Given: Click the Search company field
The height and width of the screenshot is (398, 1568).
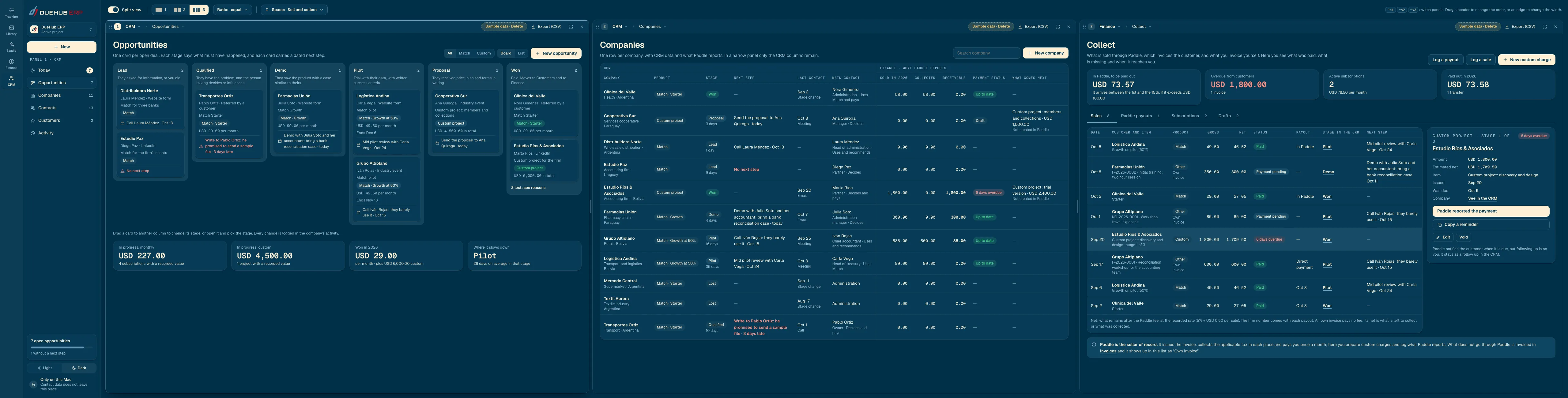Looking at the screenshot, I should (x=986, y=53).
